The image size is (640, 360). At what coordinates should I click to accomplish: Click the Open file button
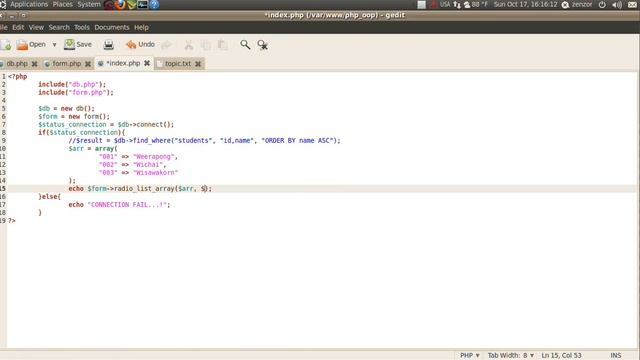coord(31,44)
